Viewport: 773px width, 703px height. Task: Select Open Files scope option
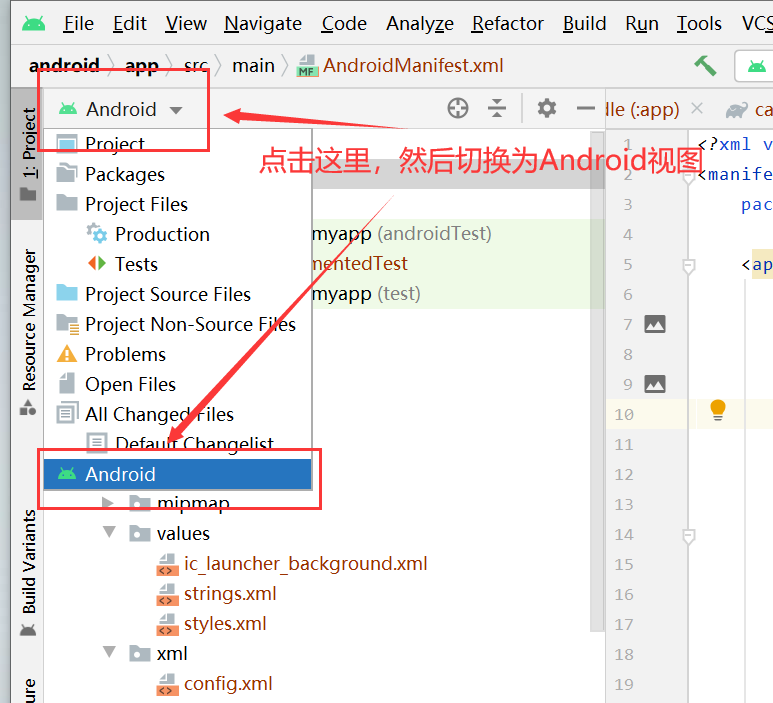pos(177,385)
